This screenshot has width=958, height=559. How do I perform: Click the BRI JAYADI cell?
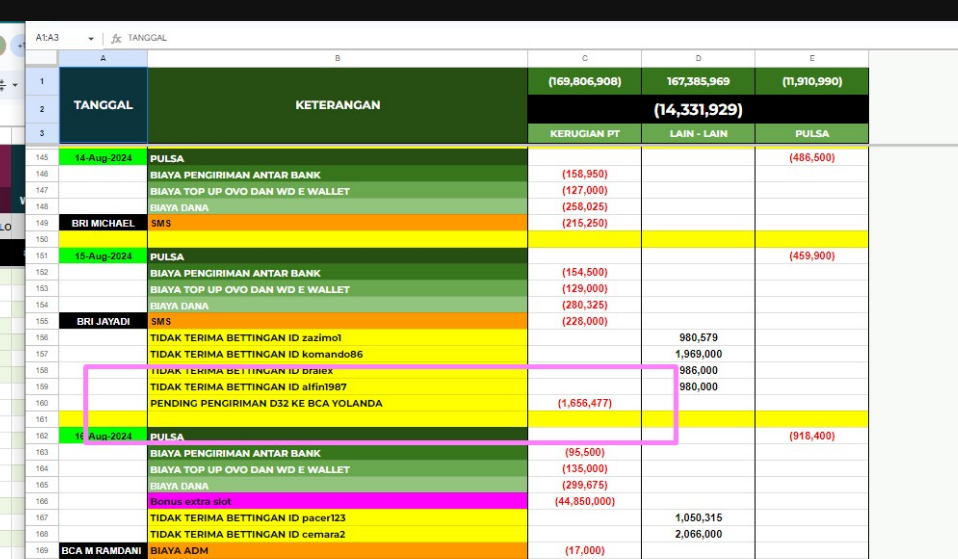(103, 321)
